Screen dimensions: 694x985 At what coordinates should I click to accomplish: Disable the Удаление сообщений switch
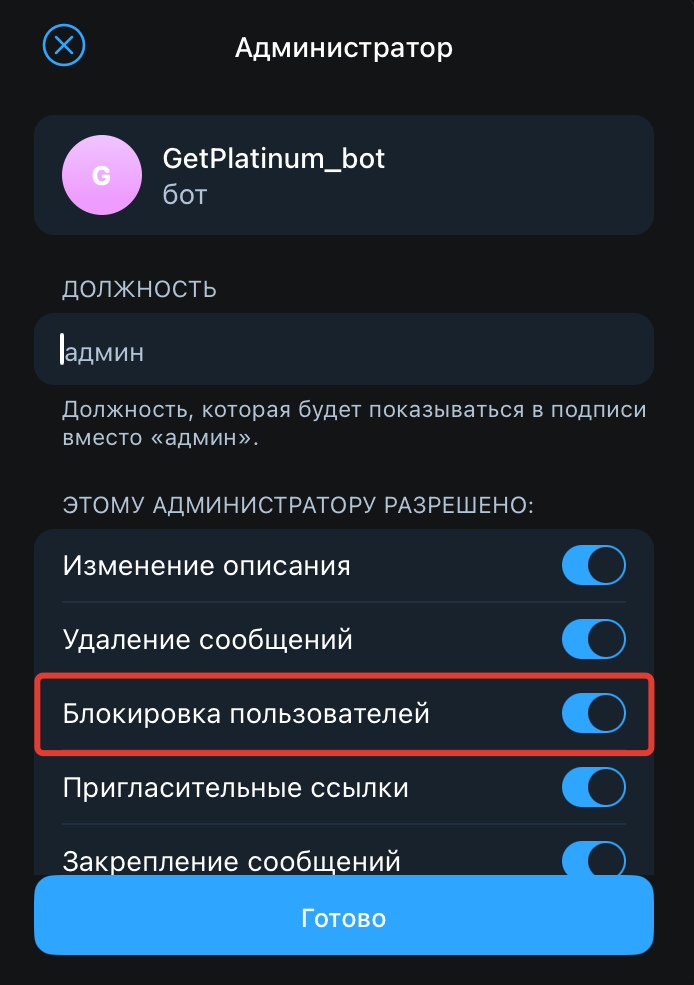[593, 638]
